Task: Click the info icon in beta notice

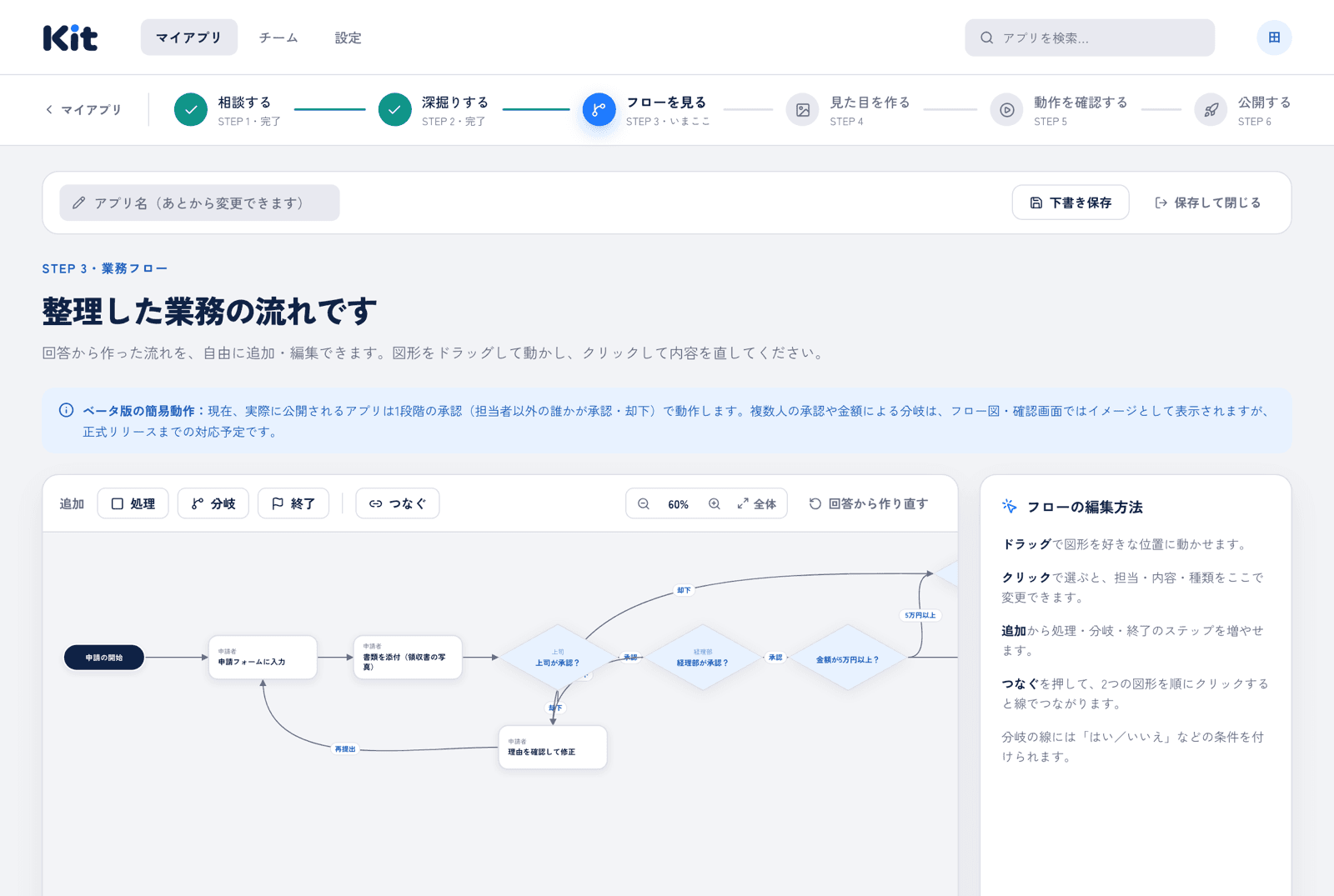Action: (66, 410)
